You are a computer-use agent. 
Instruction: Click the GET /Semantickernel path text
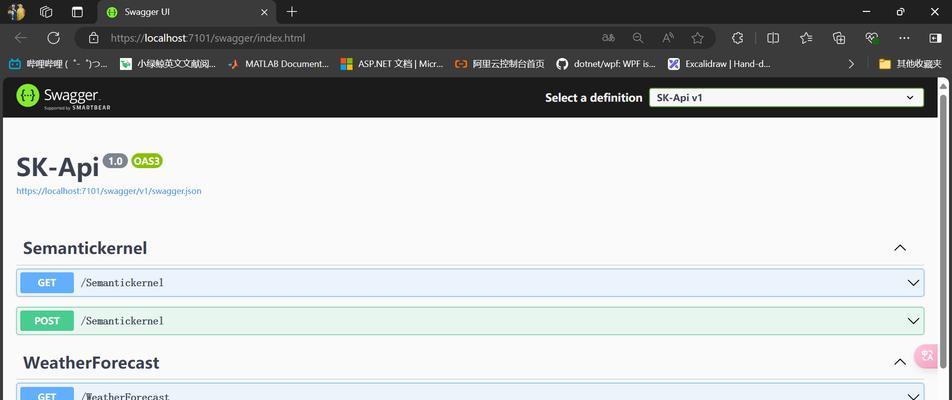click(x=122, y=283)
